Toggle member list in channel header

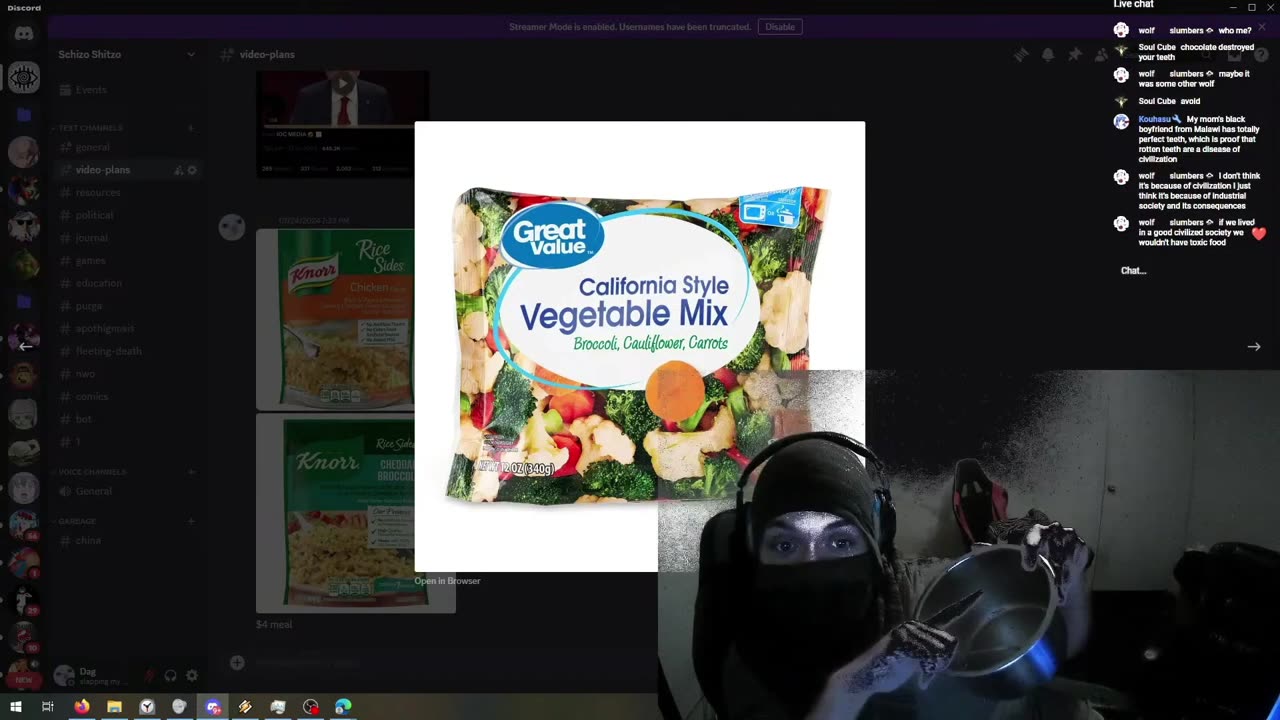coord(1100,54)
